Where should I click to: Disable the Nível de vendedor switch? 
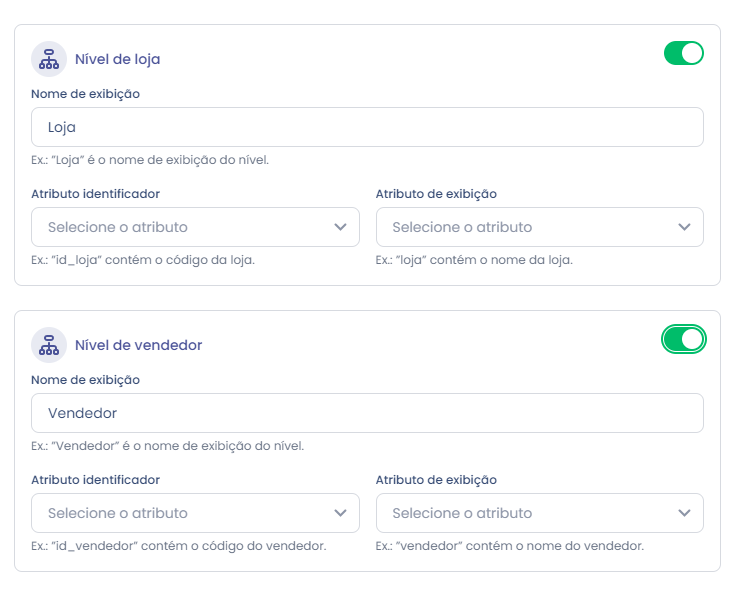[683, 339]
